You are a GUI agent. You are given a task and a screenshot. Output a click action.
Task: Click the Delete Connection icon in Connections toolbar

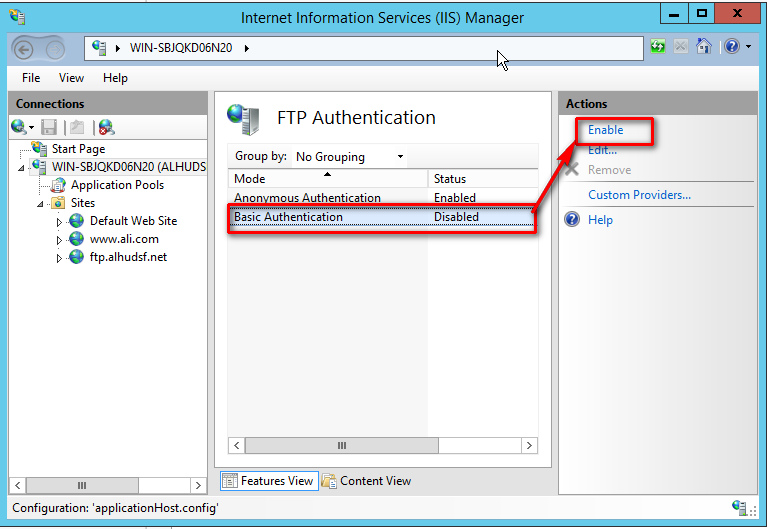[105, 127]
